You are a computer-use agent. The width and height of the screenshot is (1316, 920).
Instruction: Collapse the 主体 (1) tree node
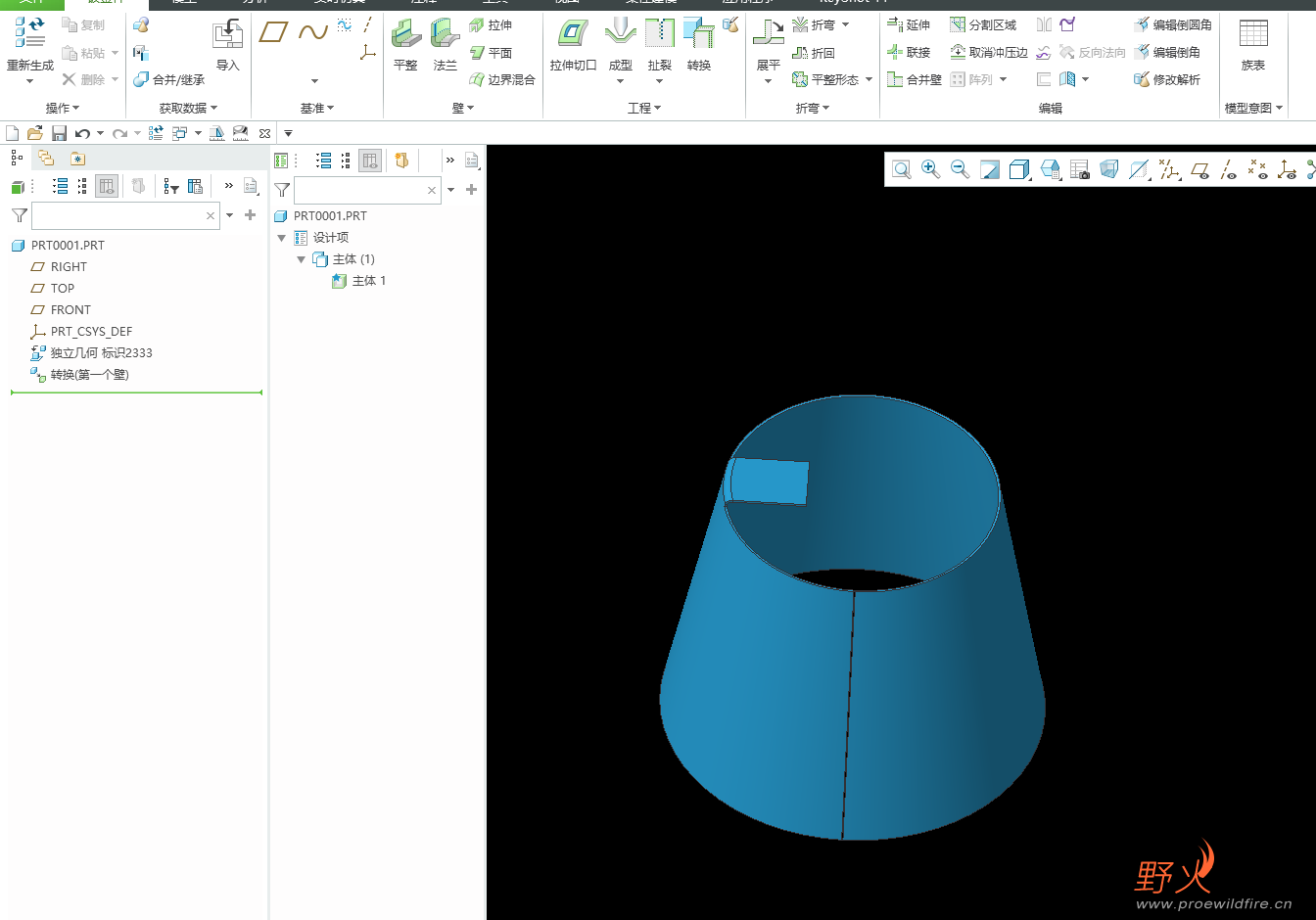[302, 259]
